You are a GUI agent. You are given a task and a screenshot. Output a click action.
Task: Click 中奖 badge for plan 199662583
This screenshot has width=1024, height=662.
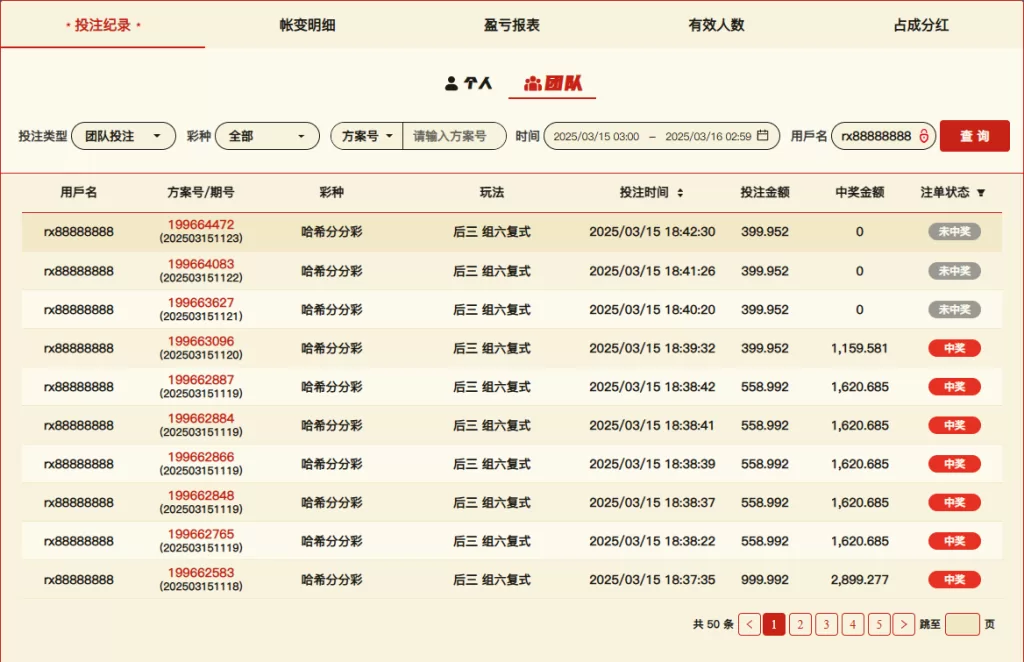[x=954, y=579]
